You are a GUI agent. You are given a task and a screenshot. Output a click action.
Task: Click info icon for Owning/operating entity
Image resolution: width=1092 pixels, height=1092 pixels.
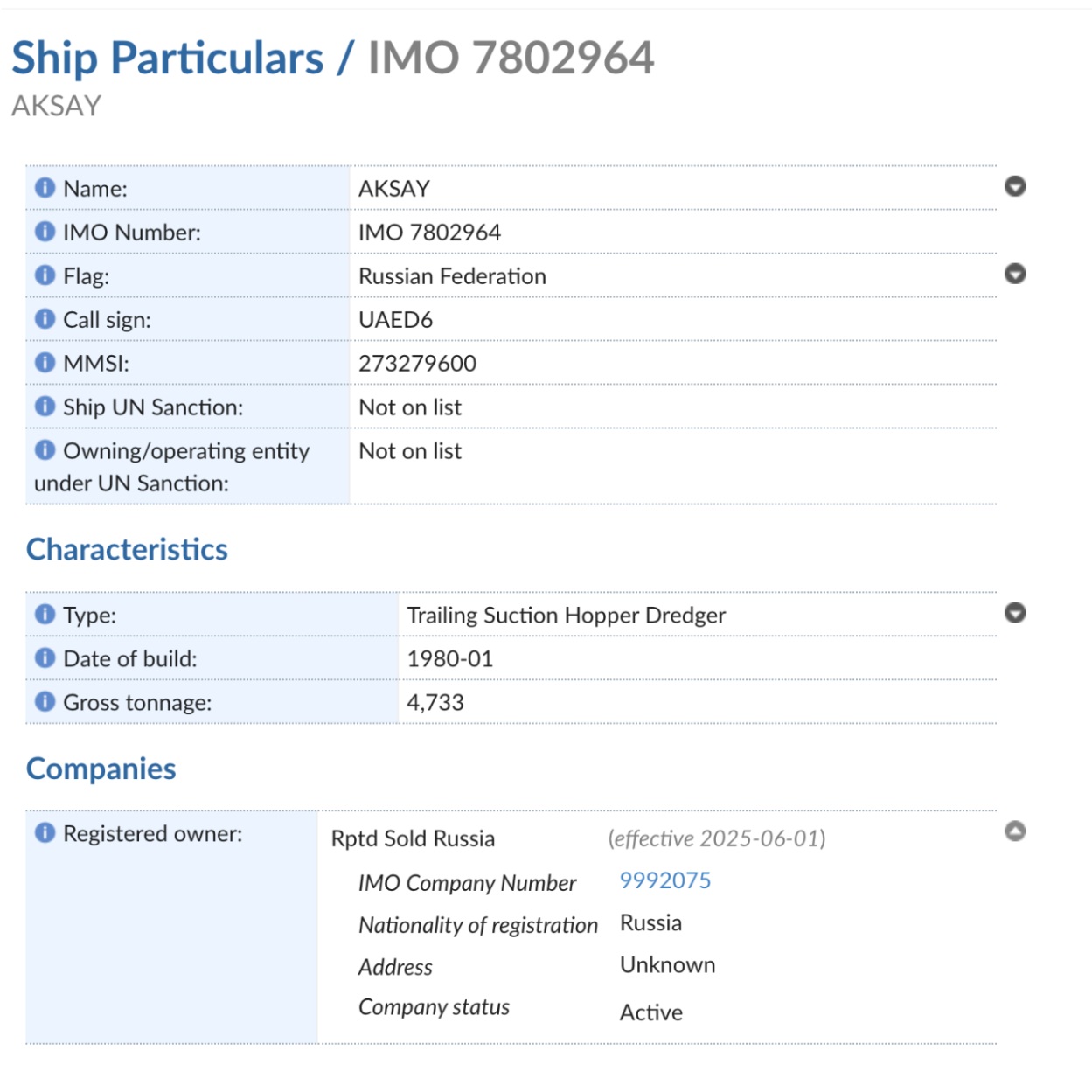pyautogui.click(x=45, y=450)
